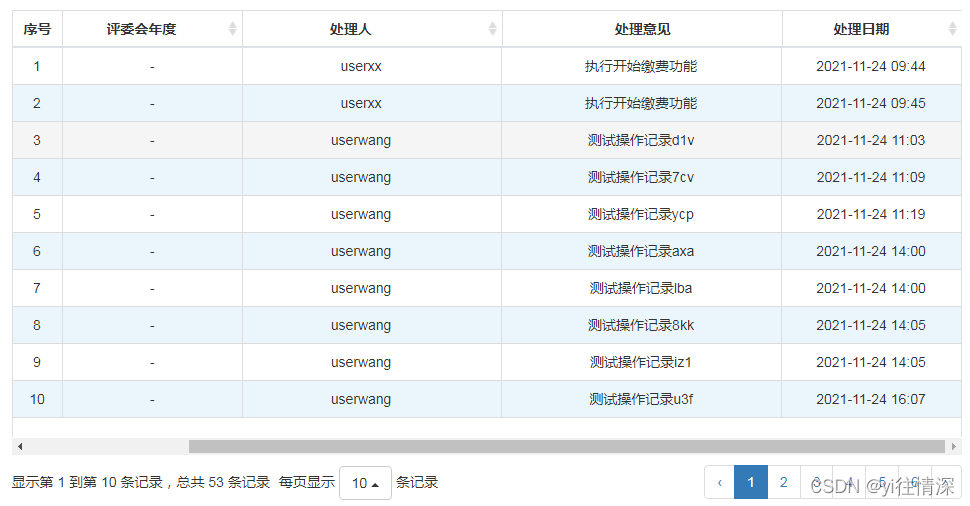Click date 2021-11-24 11:03
Screen dimensions: 970x506
click(870, 140)
